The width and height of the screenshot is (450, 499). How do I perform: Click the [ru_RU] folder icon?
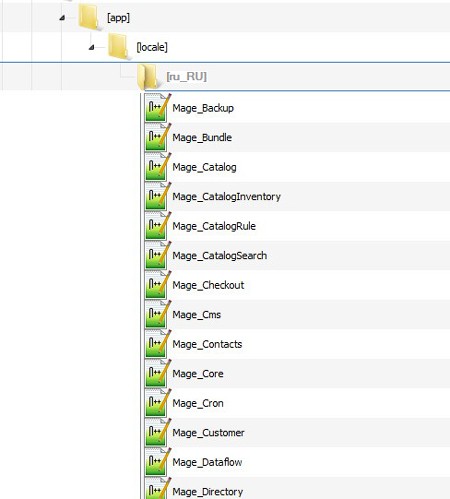point(147,77)
